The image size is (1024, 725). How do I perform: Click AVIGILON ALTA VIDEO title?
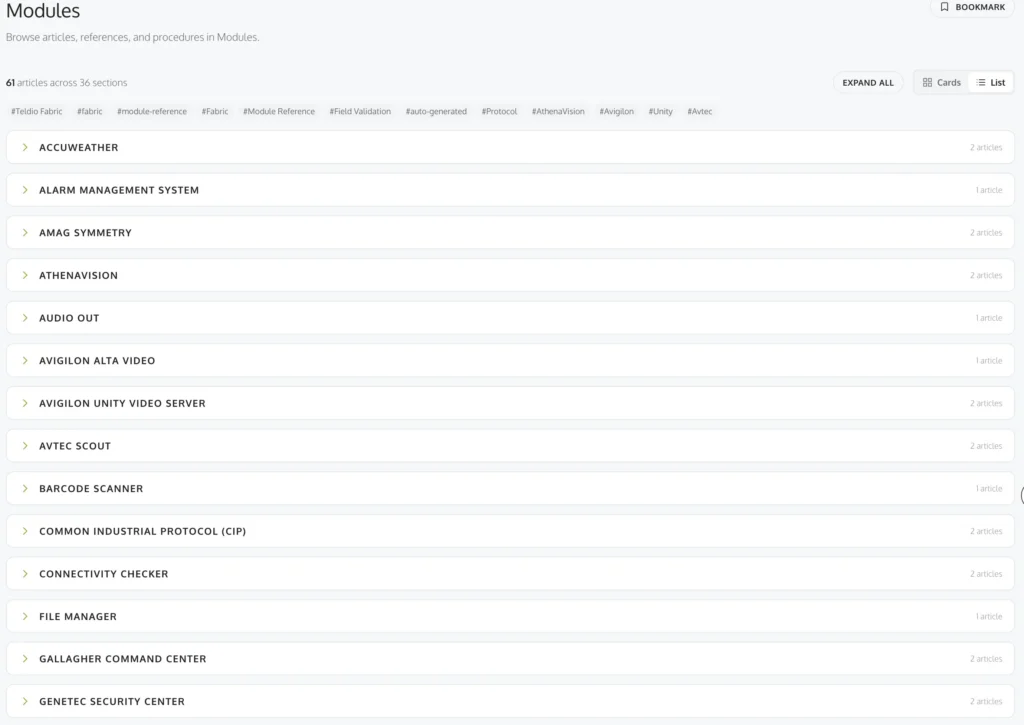click(97, 361)
